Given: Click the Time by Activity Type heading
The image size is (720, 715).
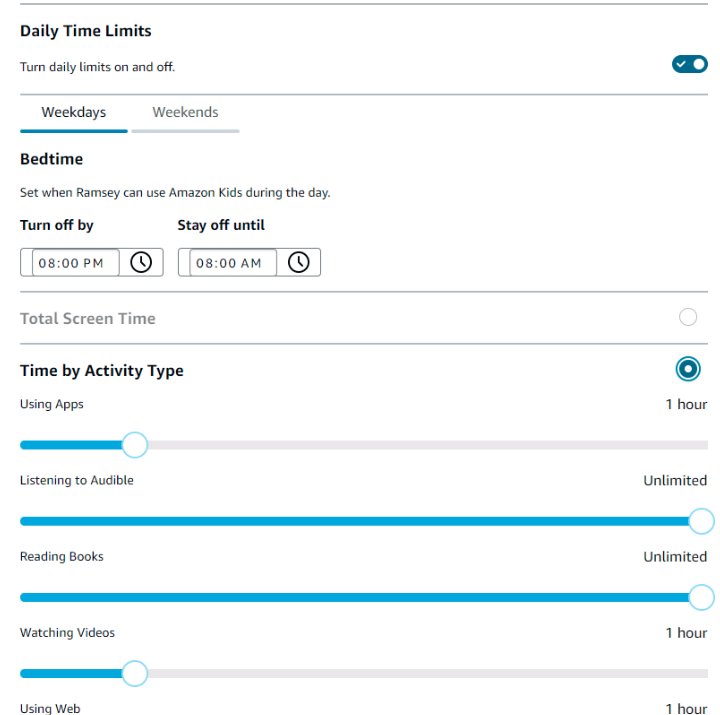Looking at the screenshot, I should click(x=102, y=371).
